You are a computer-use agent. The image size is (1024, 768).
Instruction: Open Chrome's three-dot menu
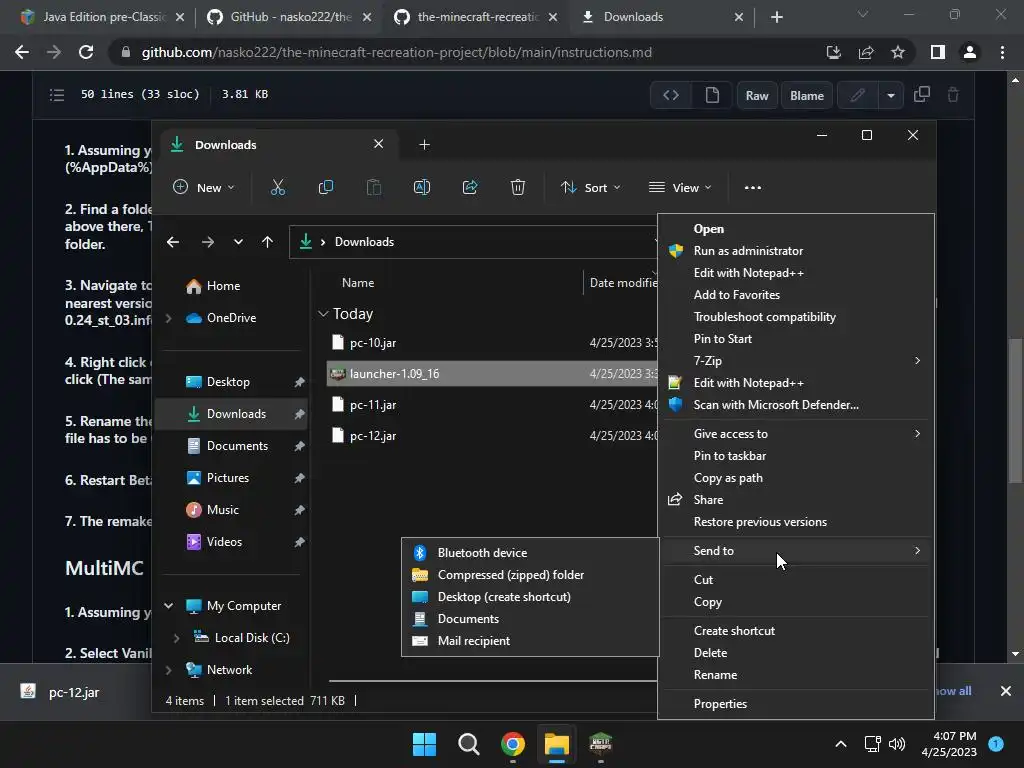coord(1002,52)
